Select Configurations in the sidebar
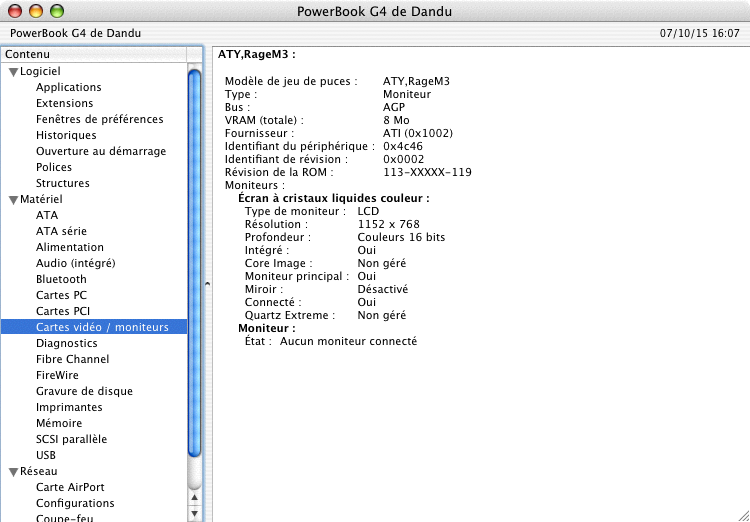This screenshot has height=522, width=750. click(75, 503)
